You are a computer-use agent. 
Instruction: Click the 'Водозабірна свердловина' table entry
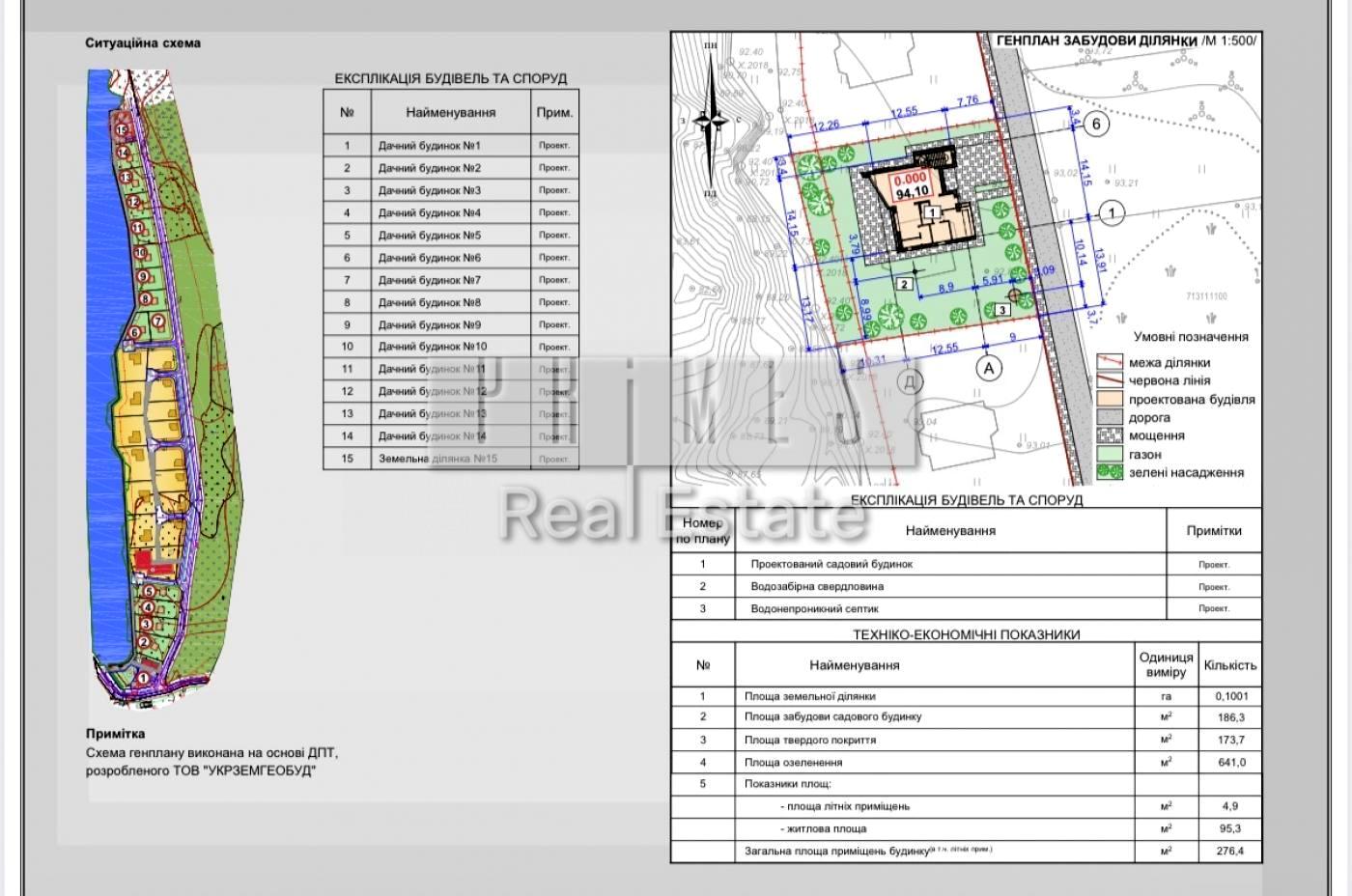[x=817, y=586]
